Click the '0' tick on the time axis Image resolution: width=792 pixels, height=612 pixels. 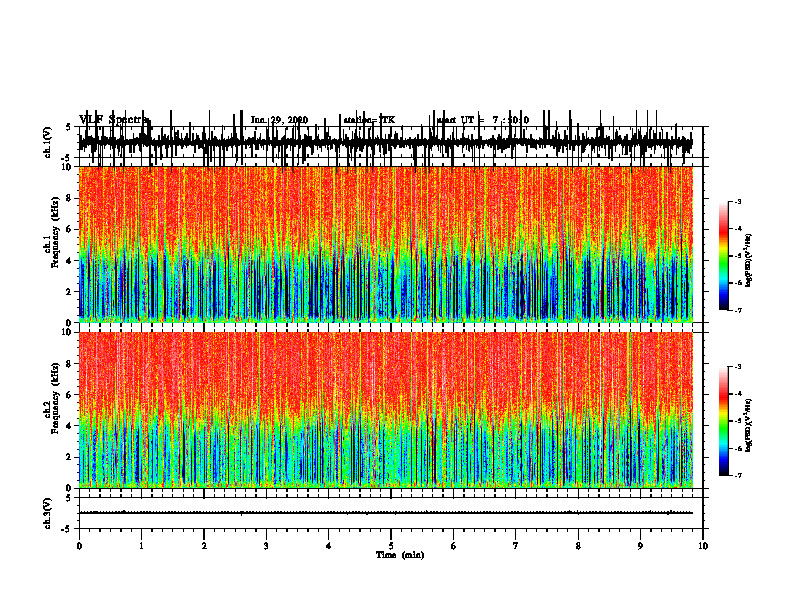point(79,546)
